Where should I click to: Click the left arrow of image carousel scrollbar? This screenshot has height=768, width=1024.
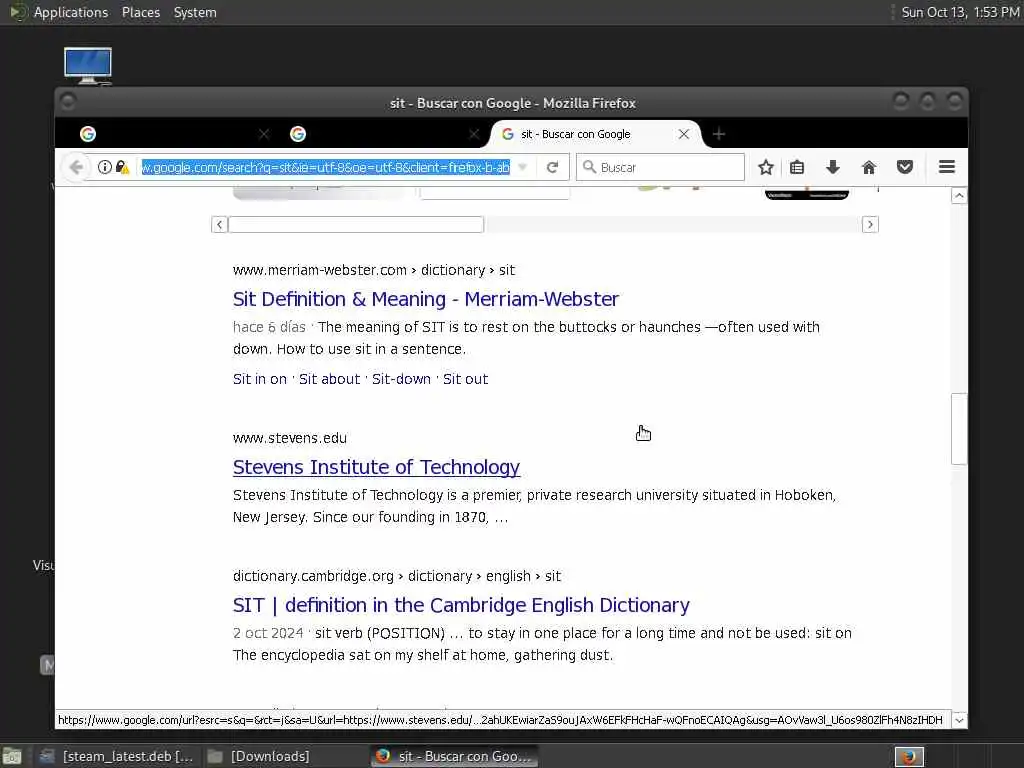click(x=219, y=225)
